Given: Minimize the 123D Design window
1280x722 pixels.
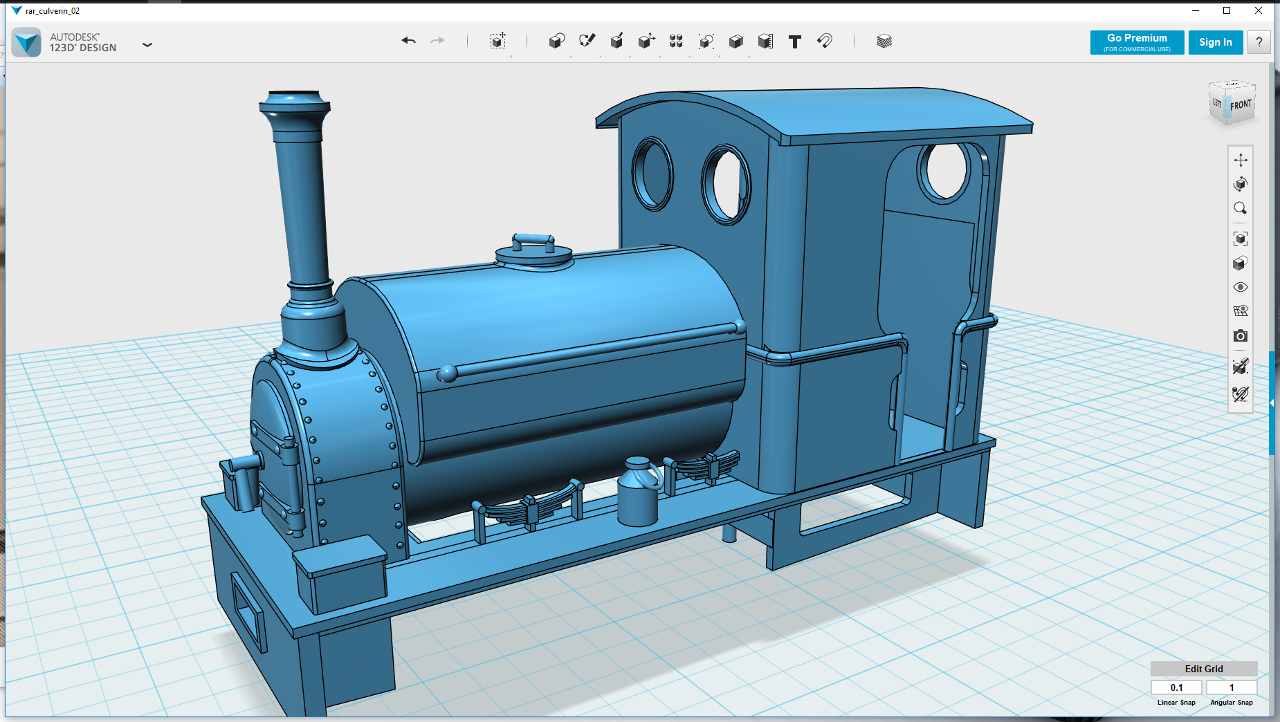Looking at the screenshot, I should pos(1197,10).
